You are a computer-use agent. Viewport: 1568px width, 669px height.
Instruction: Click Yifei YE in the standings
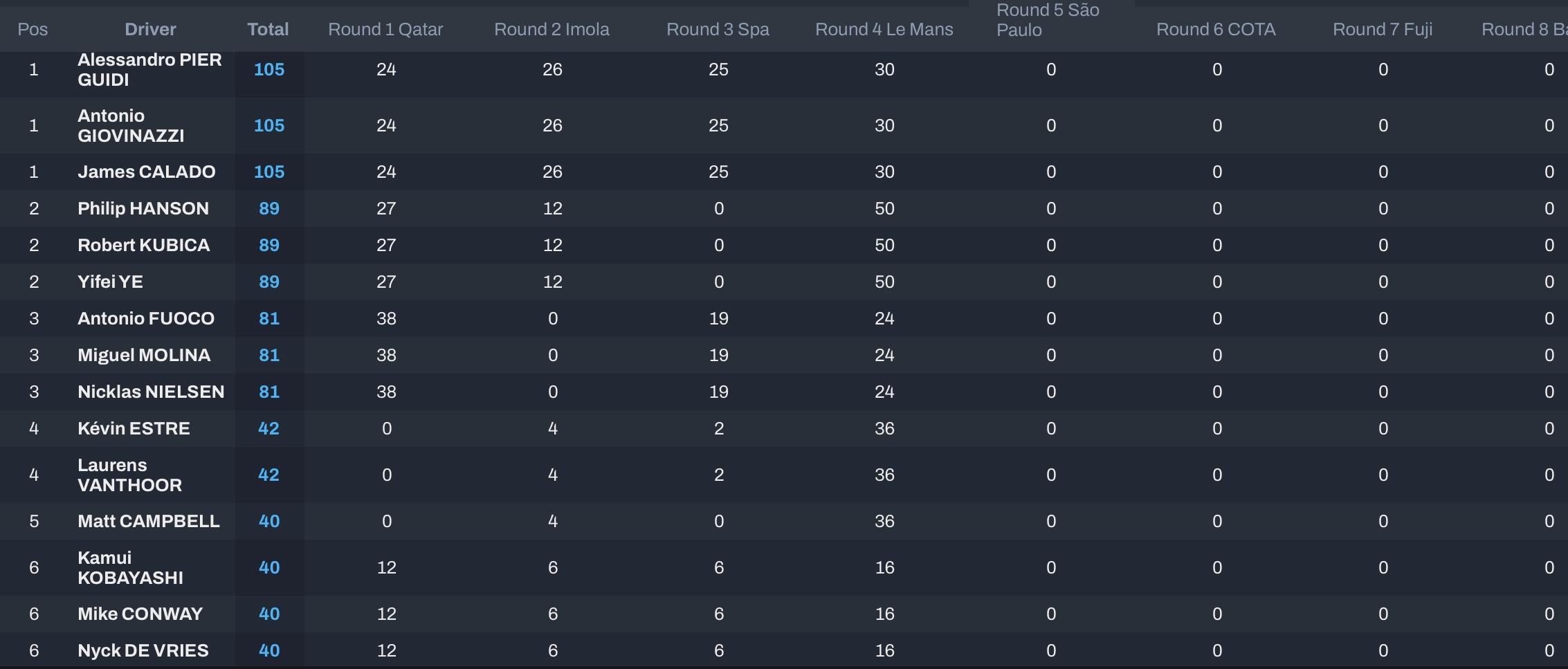pyautogui.click(x=110, y=282)
